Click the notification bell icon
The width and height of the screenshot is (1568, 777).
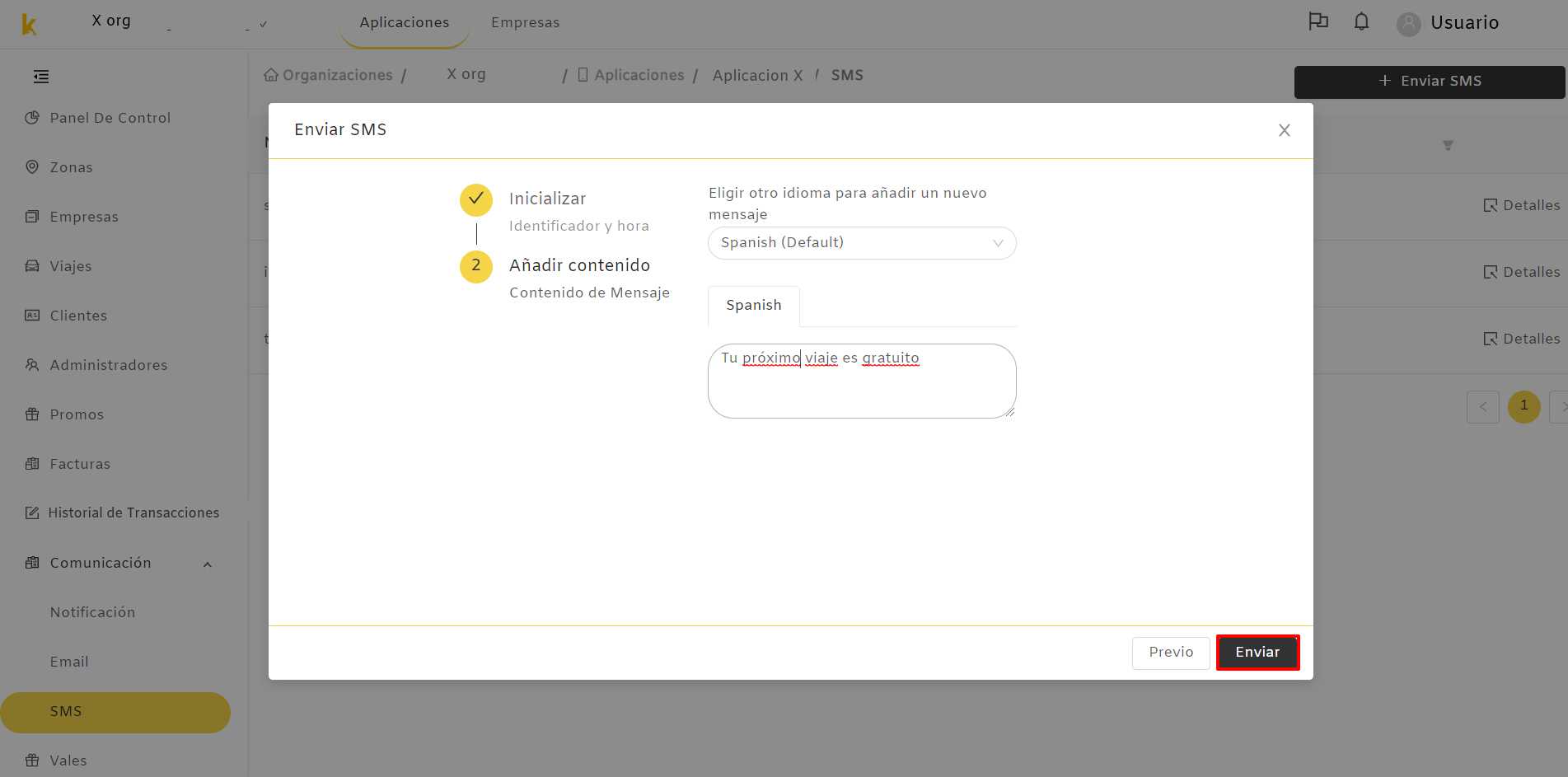[x=1361, y=22]
